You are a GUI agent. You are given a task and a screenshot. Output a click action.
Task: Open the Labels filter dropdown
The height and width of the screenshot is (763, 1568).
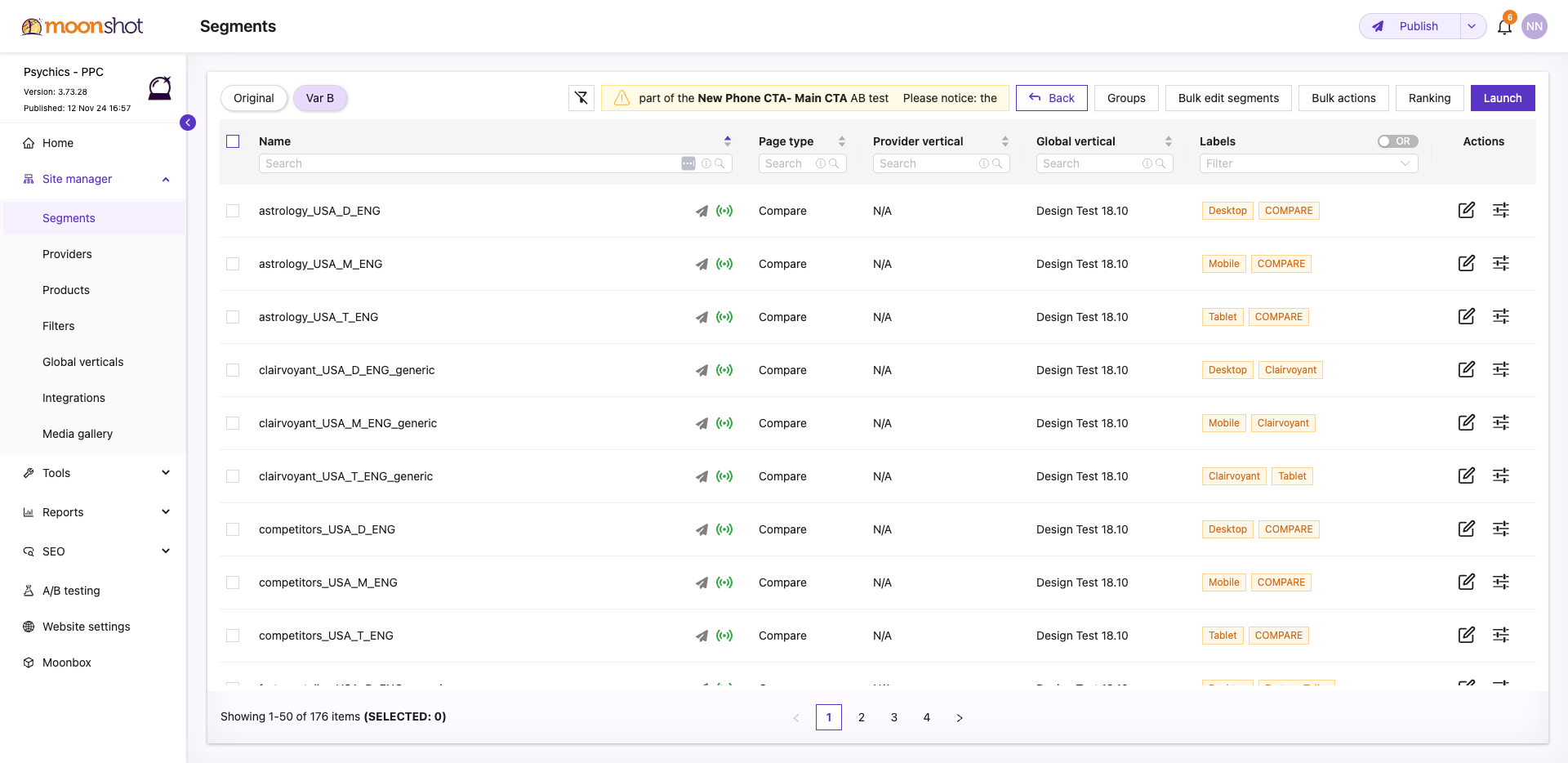coord(1309,163)
